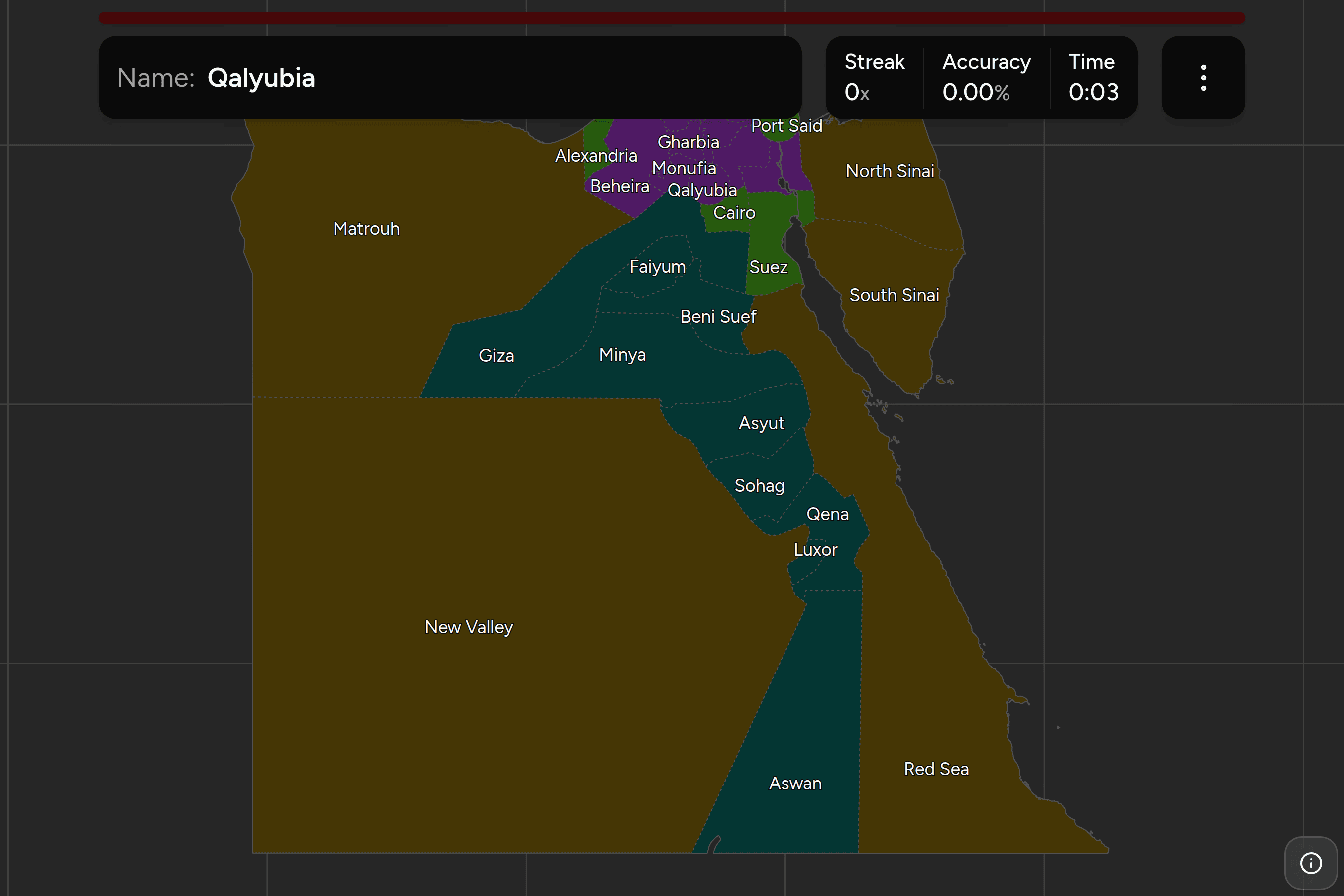The height and width of the screenshot is (896, 1344).
Task: Click the Sohag governorate
Action: point(759,486)
